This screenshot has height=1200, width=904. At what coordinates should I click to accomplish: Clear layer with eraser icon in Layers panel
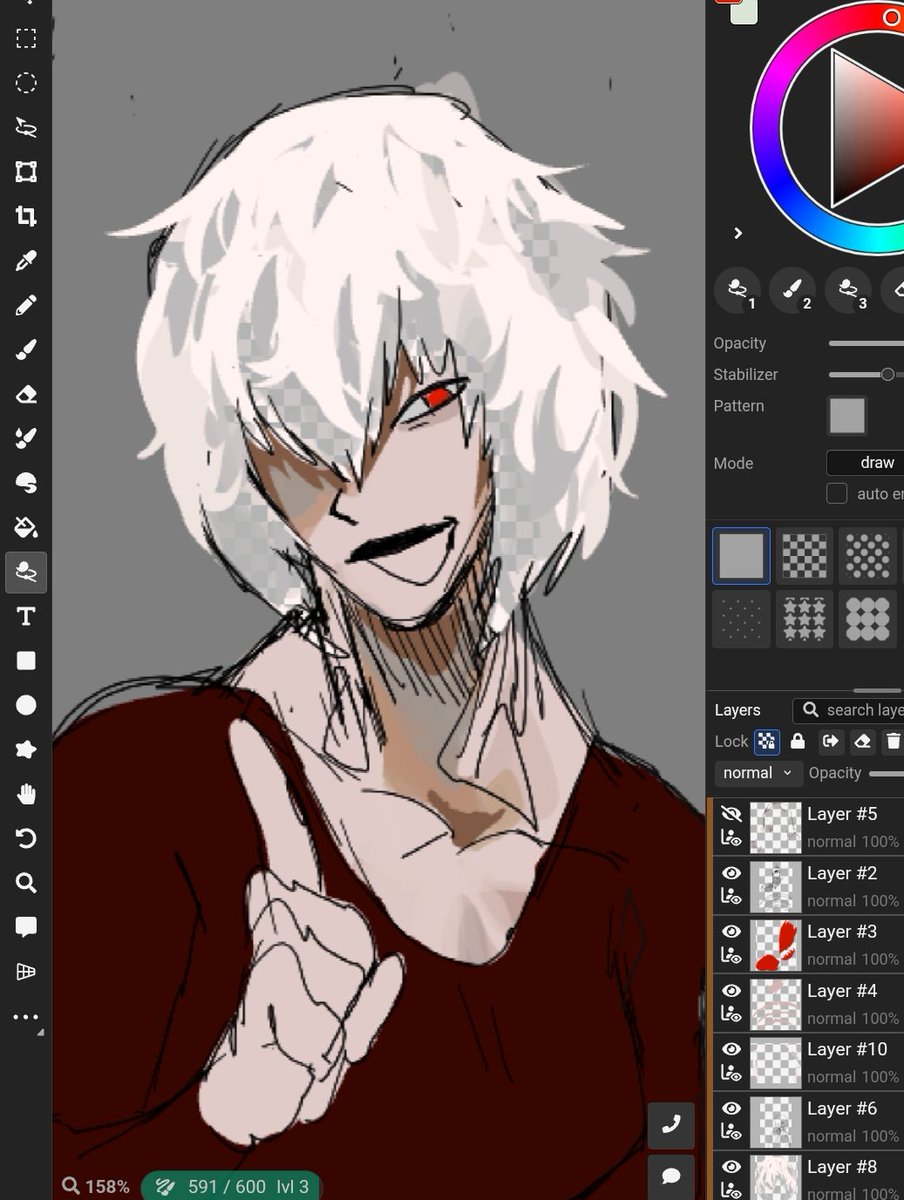(x=863, y=741)
